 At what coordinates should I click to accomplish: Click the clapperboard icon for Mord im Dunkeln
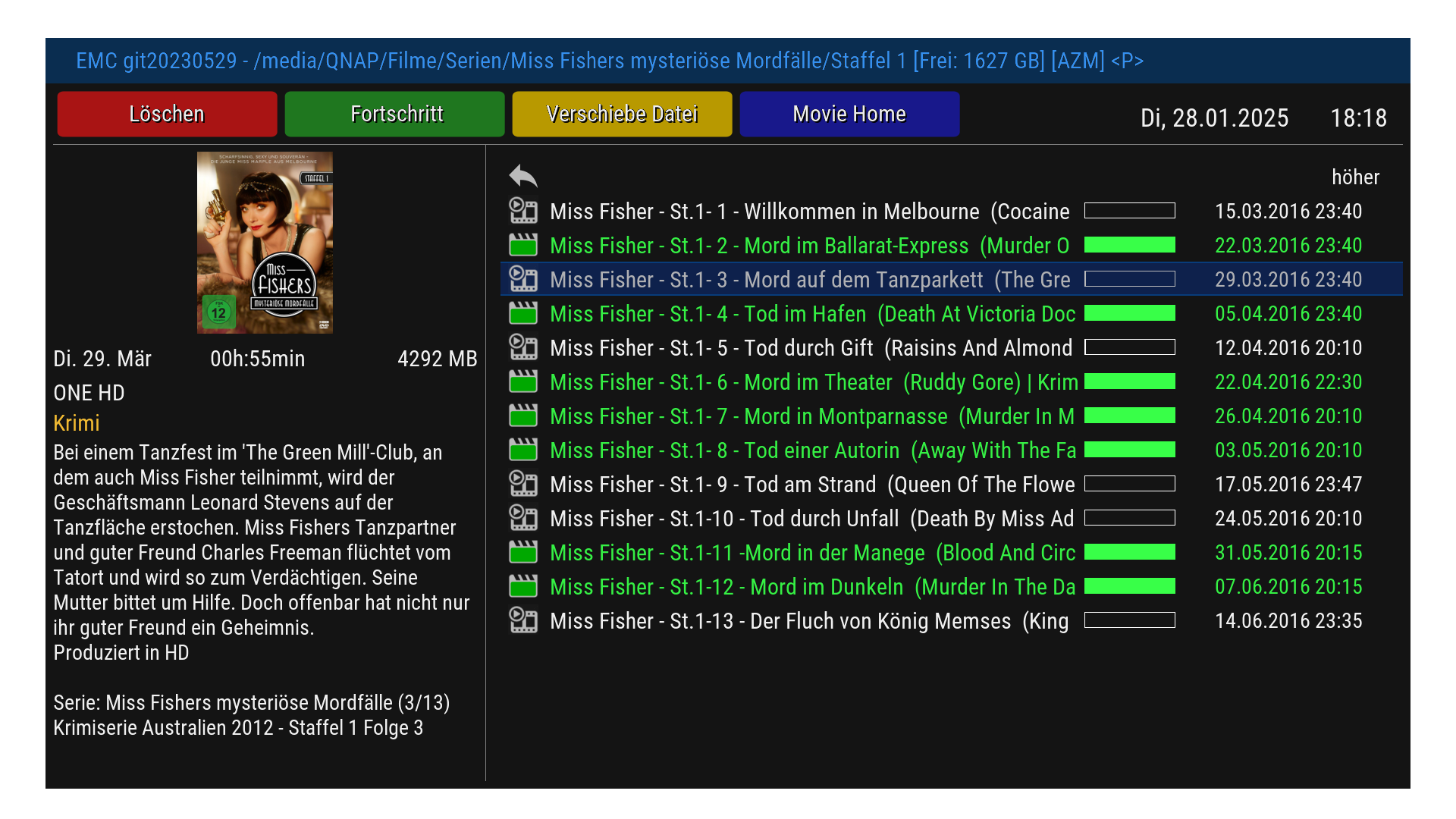(x=522, y=586)
